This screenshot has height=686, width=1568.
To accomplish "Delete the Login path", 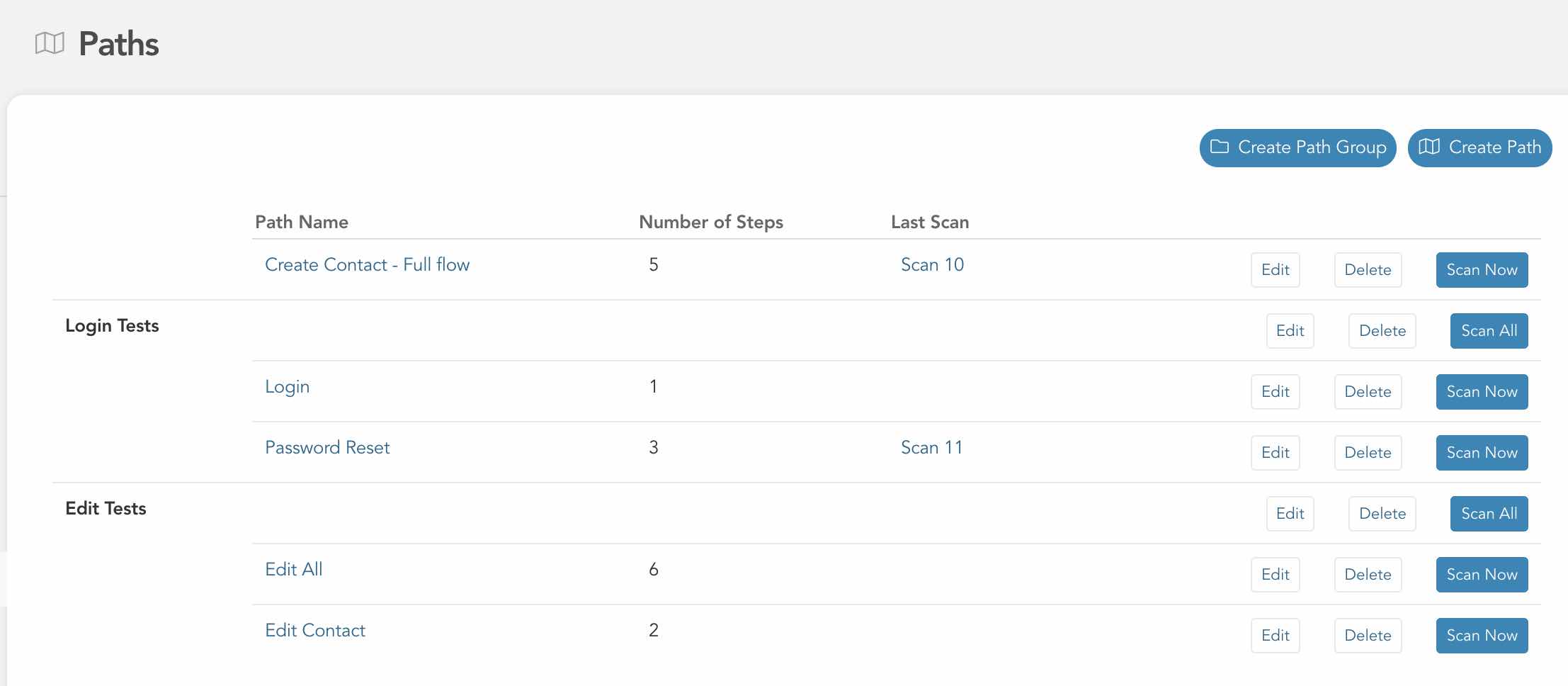I will (1368, 392).
